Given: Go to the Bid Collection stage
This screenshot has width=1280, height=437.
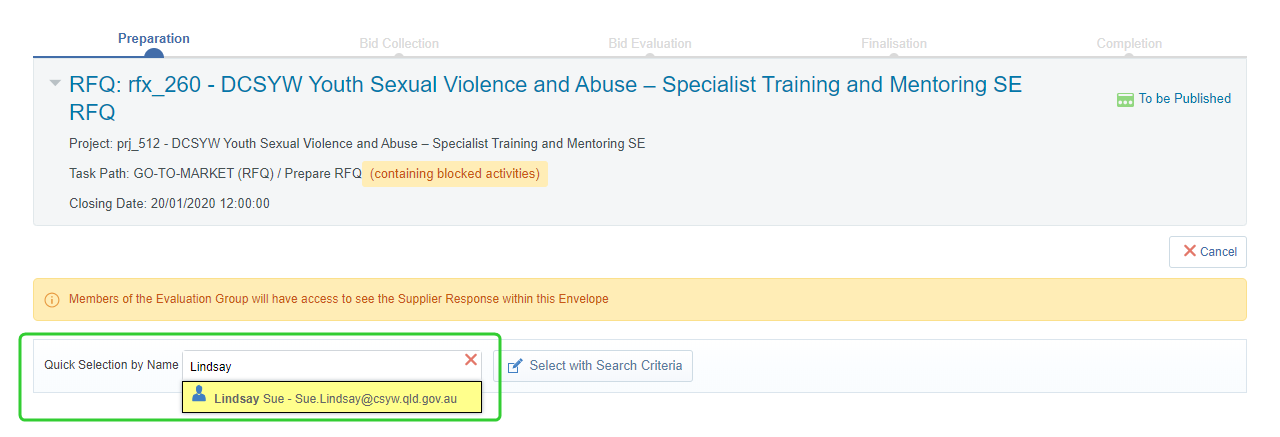Looking at the screenshot, I should pyautogui.click(x=399, y=44).
